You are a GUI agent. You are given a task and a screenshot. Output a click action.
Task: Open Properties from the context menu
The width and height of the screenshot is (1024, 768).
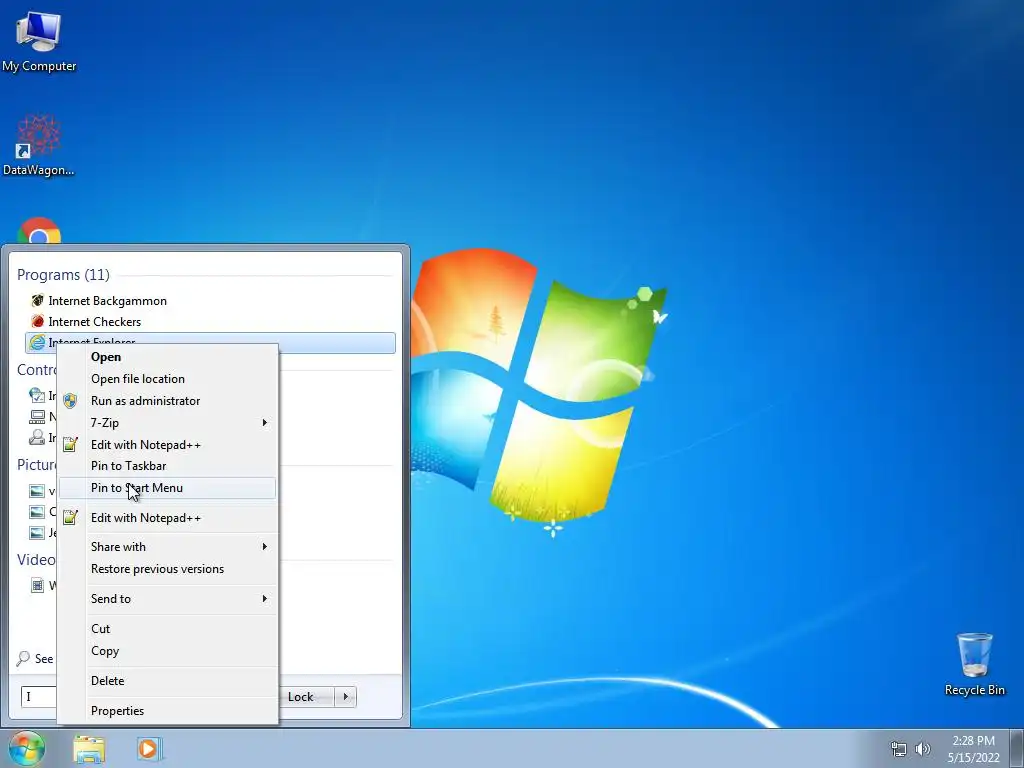coord(167,711)
